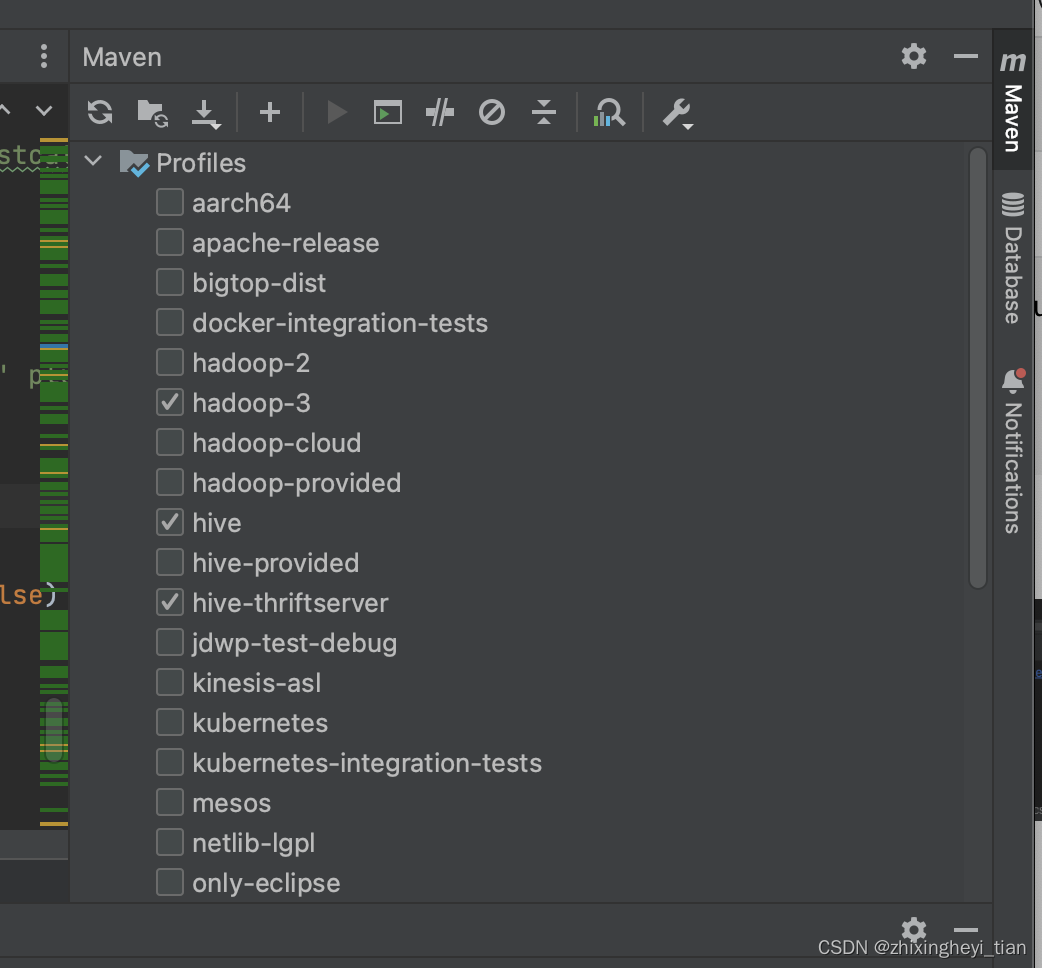Screen dimensions: 1042x968
Task: Run Maven build play icon
Action: tap(337, 112)
